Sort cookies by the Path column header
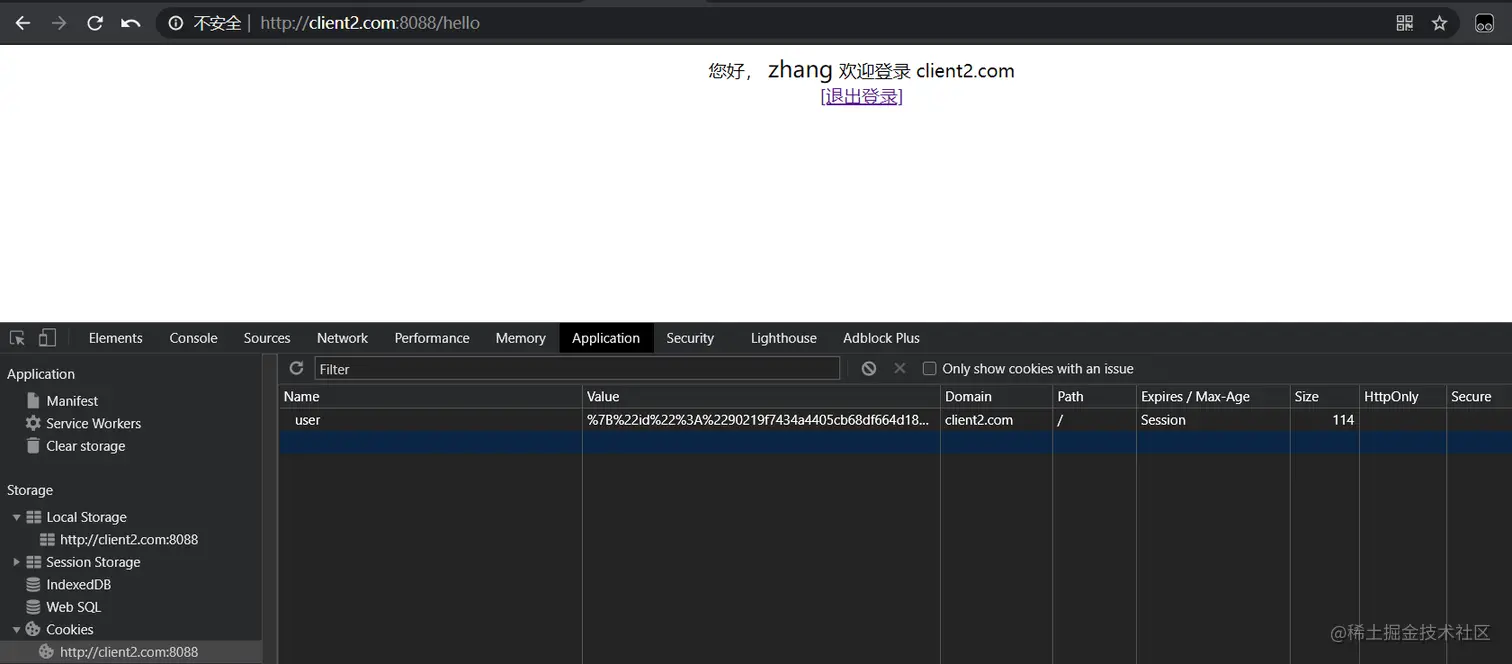1512x664 pixels. (x=1094, y=396)
